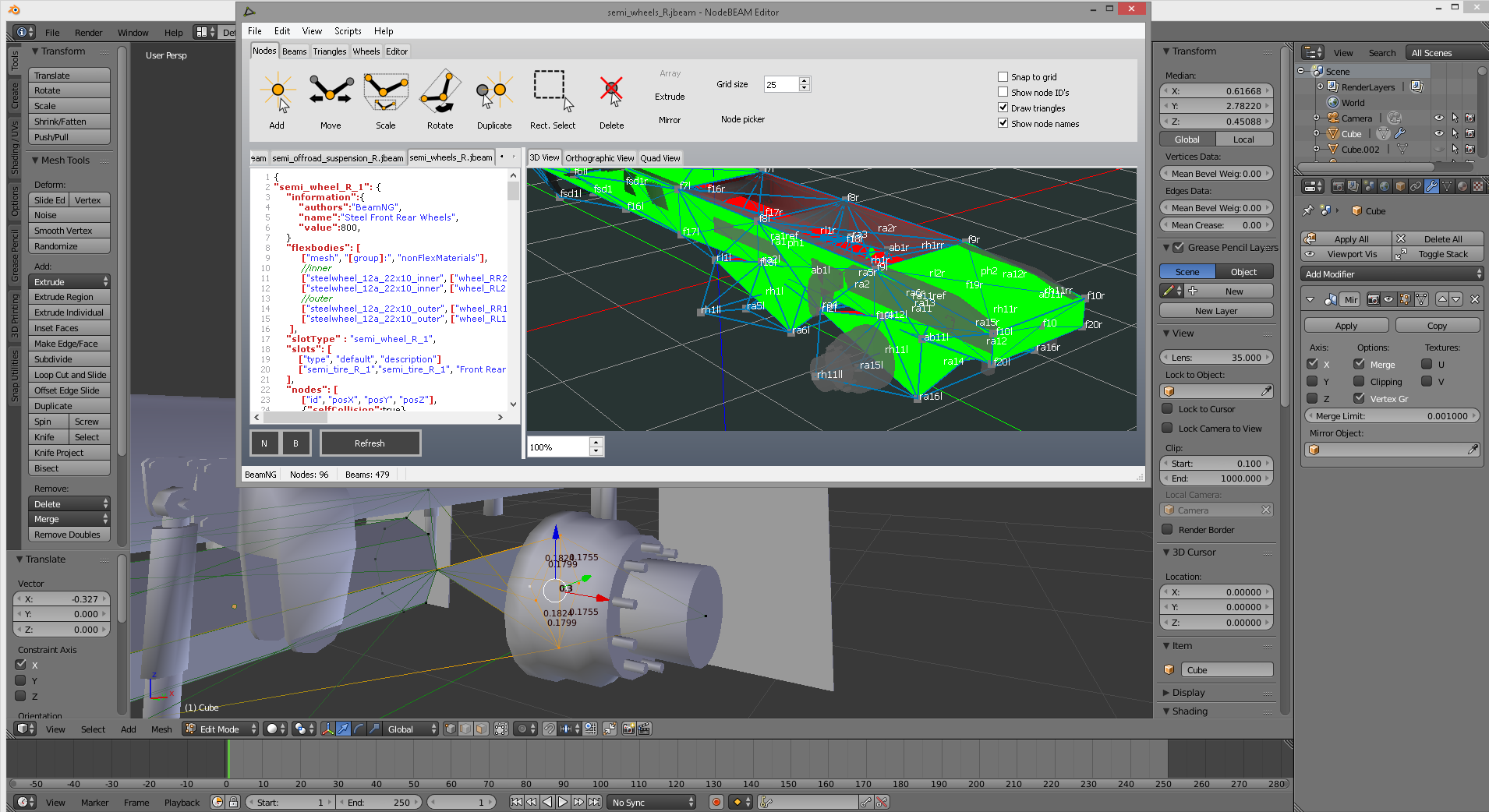1489x812 pixels.
Task: Select the Move node tool
Action: click(331, 100)
